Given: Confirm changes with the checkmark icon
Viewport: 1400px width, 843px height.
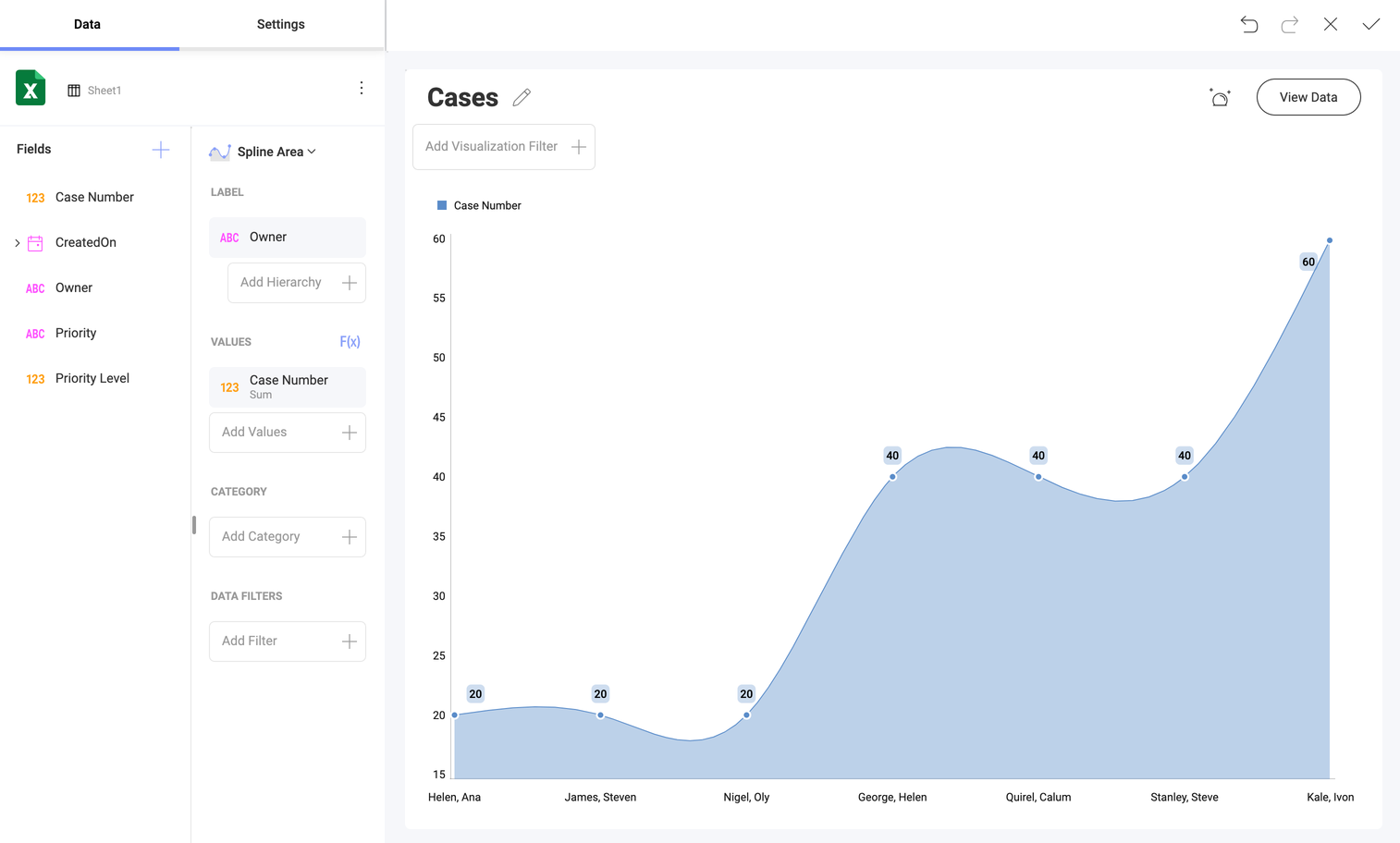Looking at the screenshot, I should [x=1371, y=24].
